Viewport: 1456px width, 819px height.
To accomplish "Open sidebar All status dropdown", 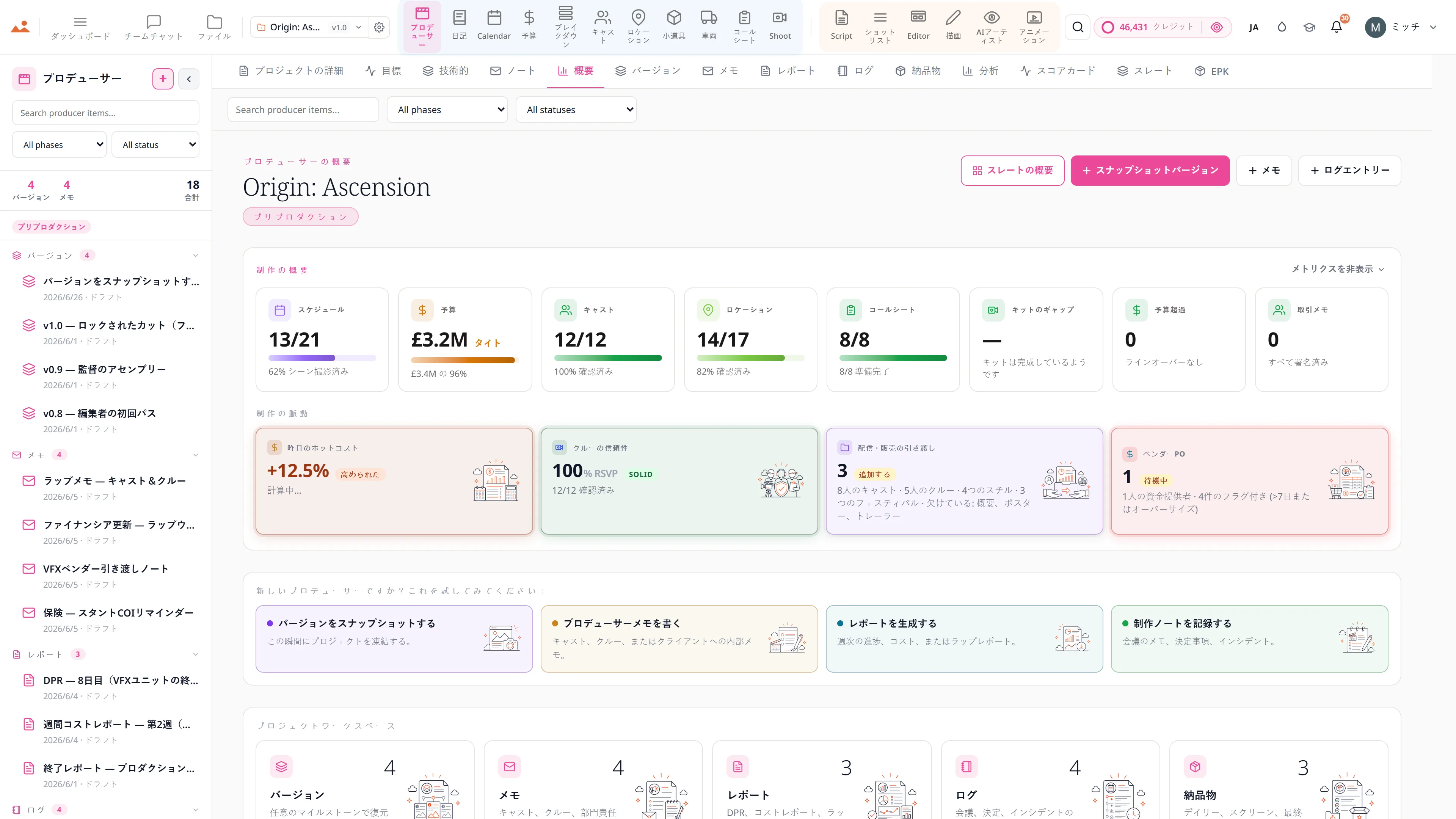I will click(x=155, y=145).
